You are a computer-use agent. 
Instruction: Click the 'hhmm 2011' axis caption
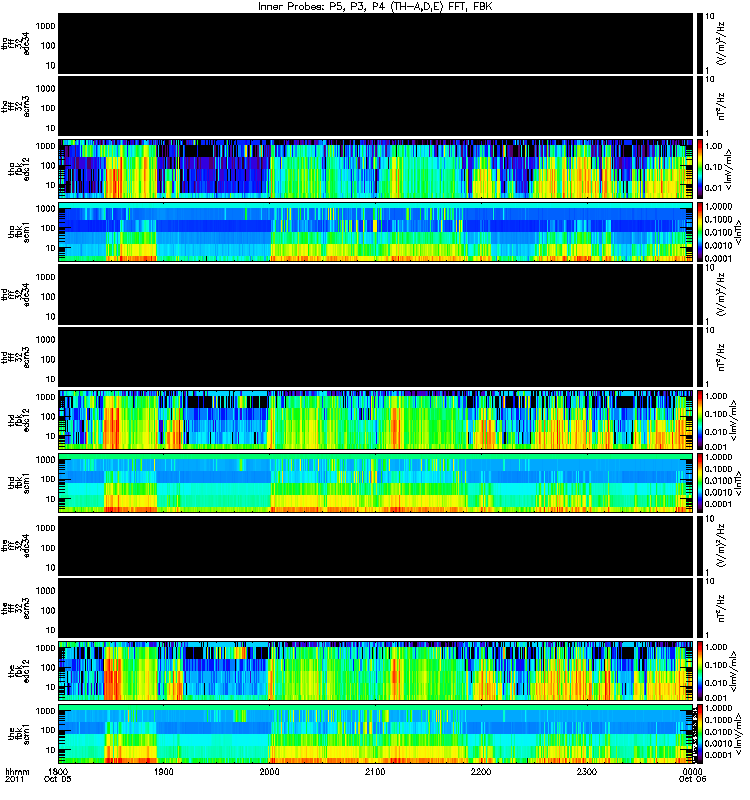tap(17, 776)
